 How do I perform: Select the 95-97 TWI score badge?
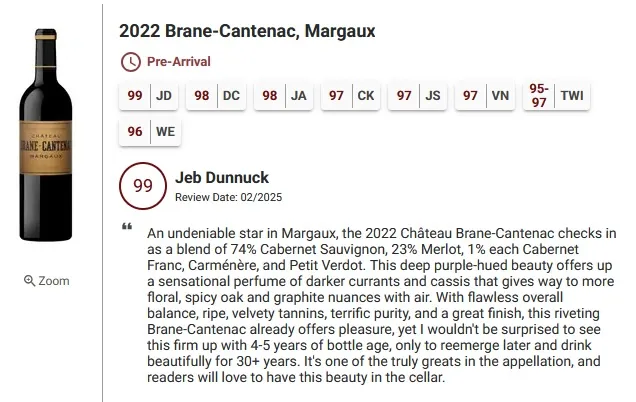(x=556, y=96)
